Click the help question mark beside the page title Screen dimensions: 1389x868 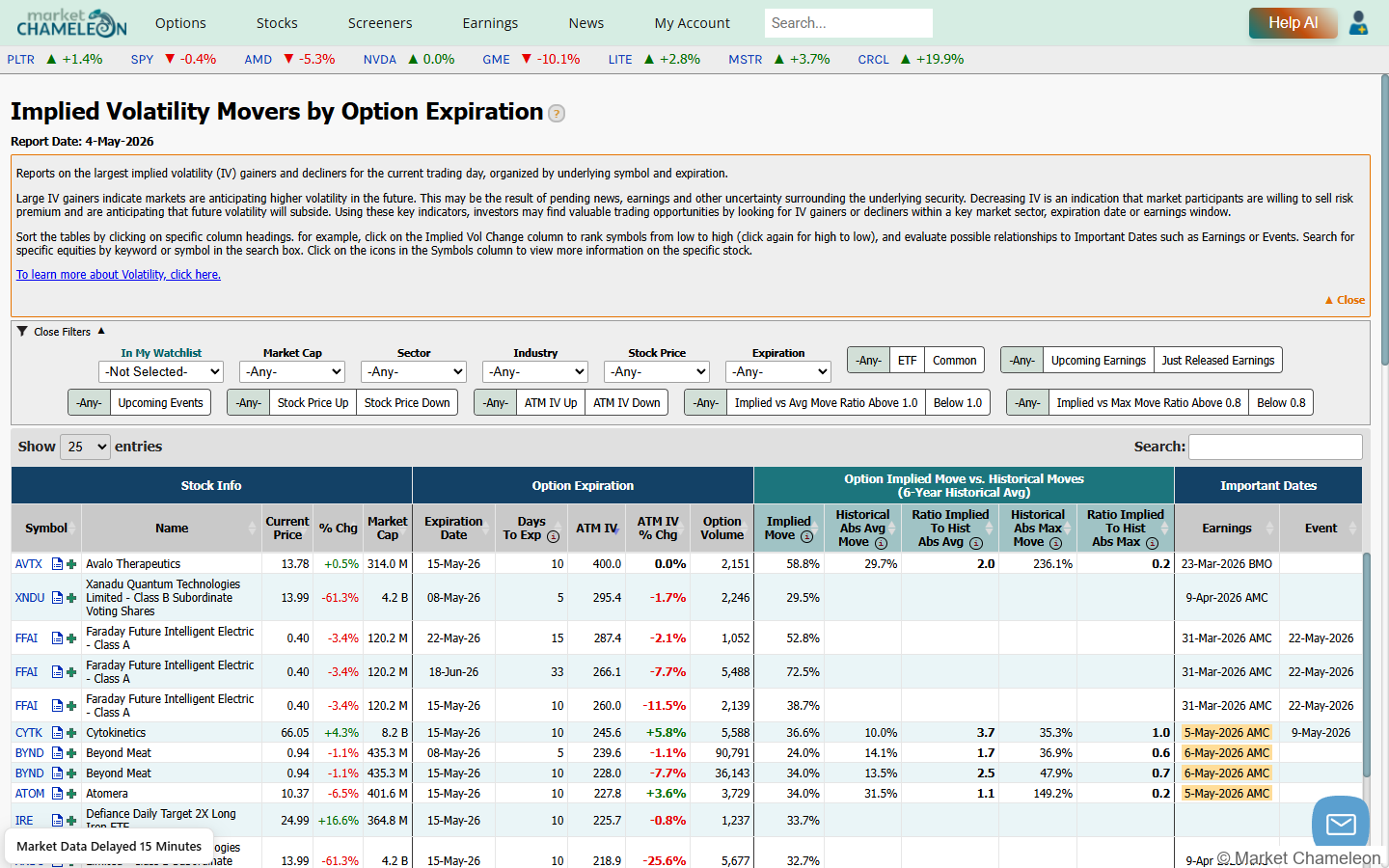pyautogui.click(x=557, y=114)
